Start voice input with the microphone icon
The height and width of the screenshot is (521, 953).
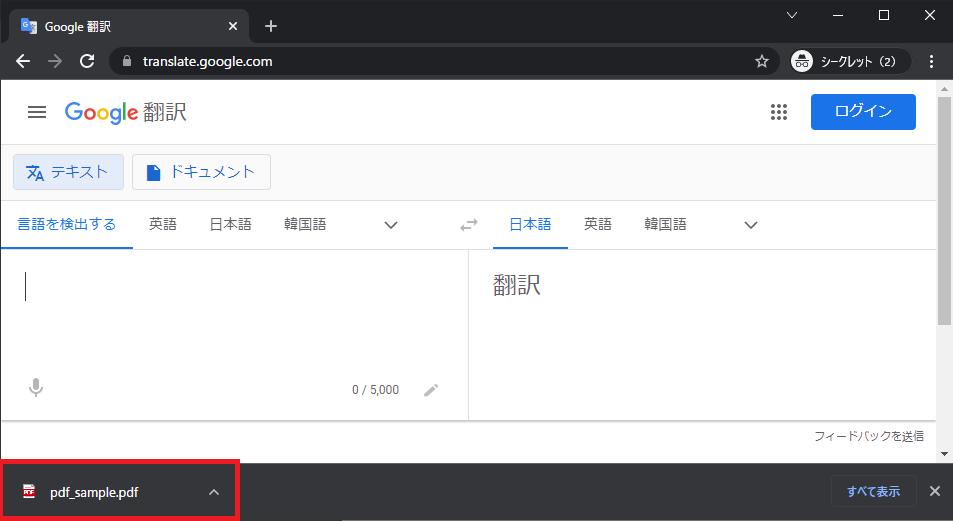36,387
